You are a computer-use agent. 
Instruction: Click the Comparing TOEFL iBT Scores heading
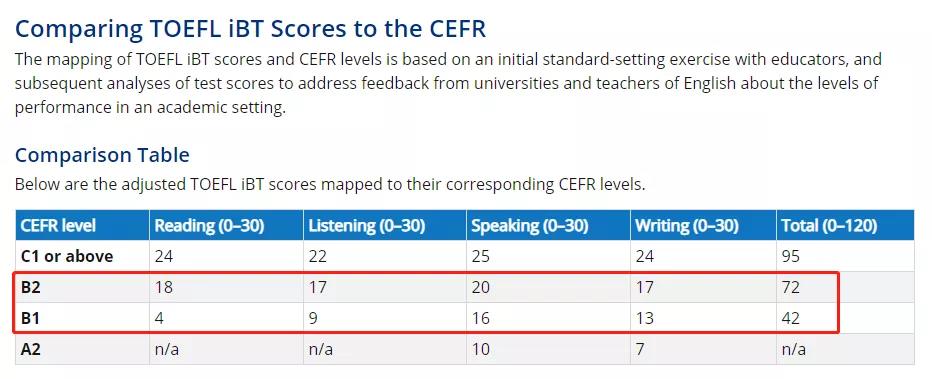point(250,29)
